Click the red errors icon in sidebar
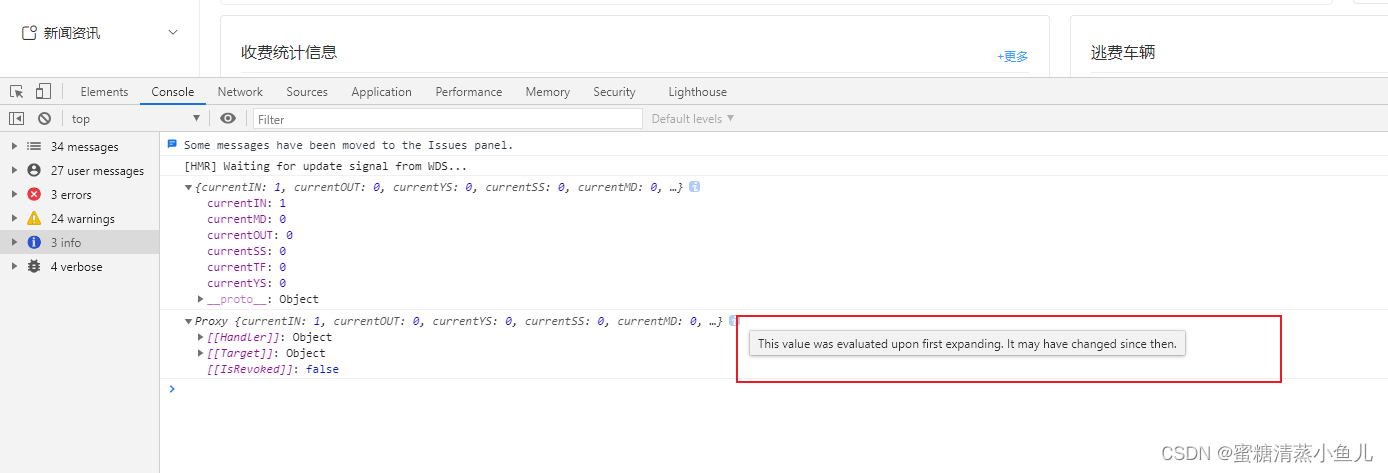Screen dimensions: 1388x473 (34, 195)
